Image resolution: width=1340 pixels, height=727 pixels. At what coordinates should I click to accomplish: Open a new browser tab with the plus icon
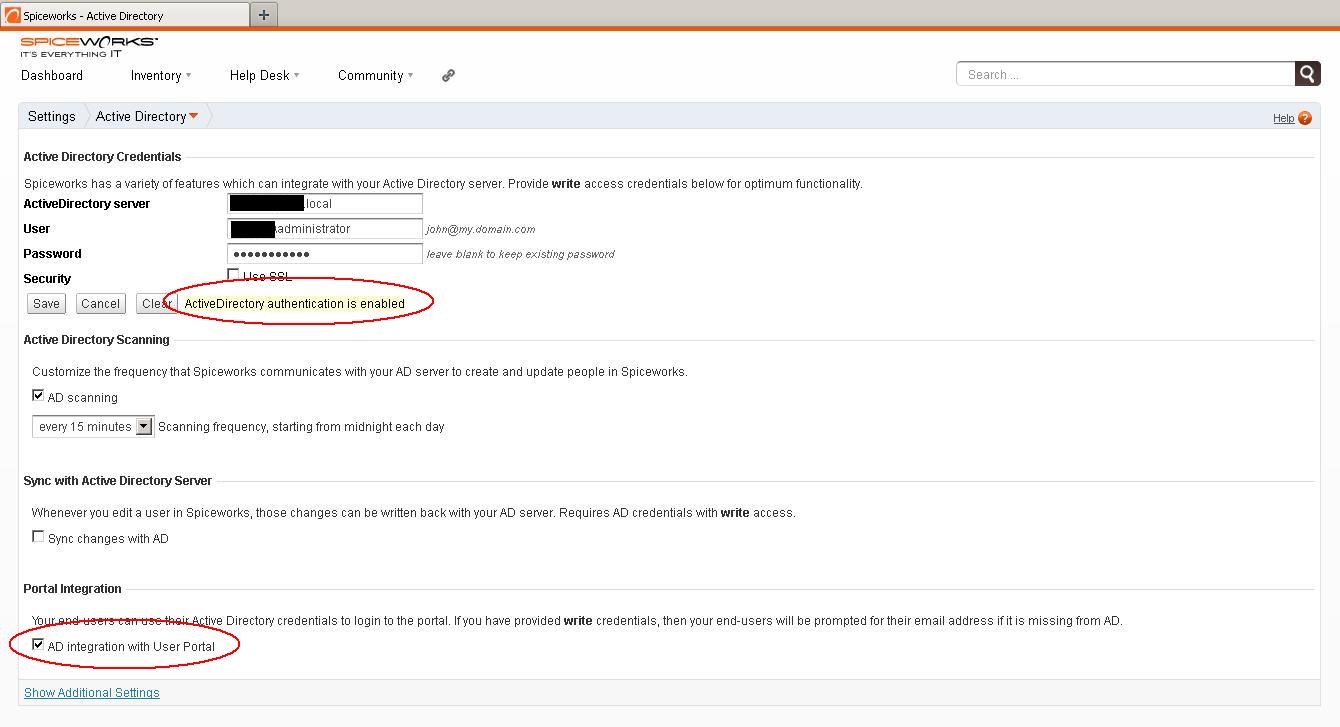pos(262,14)
